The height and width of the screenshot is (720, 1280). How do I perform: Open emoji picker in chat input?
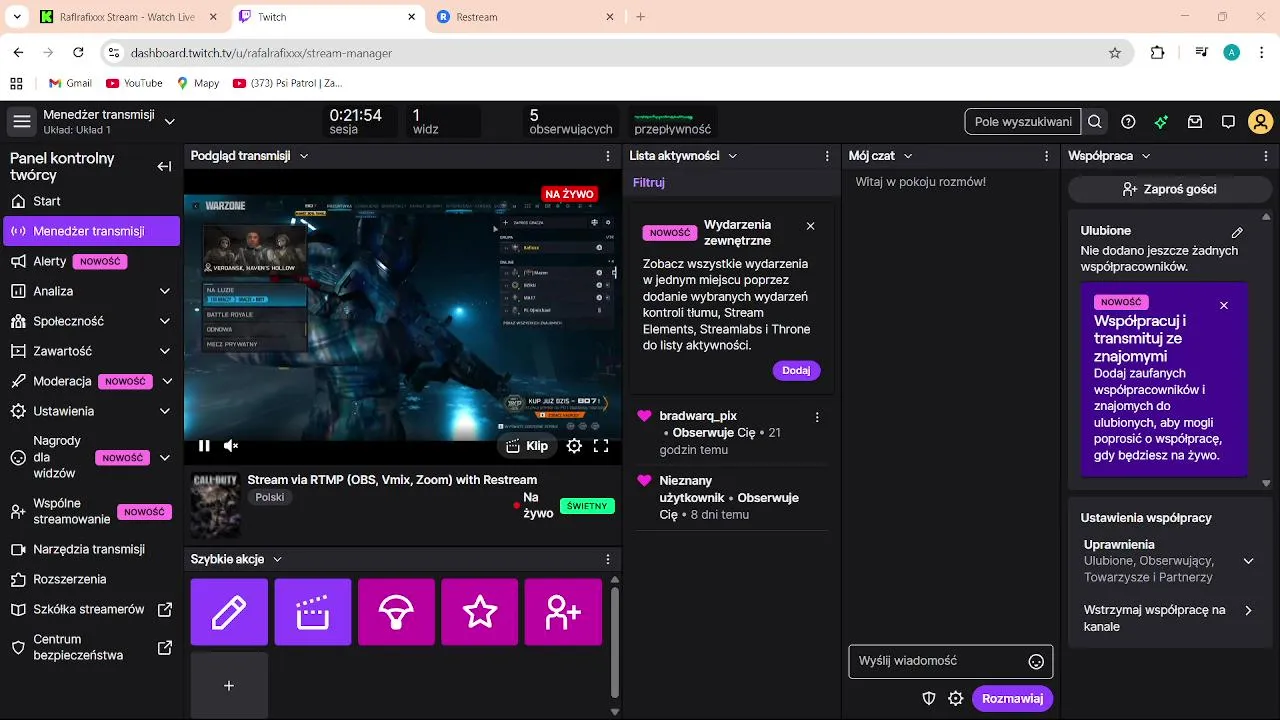click(1036, 661)
